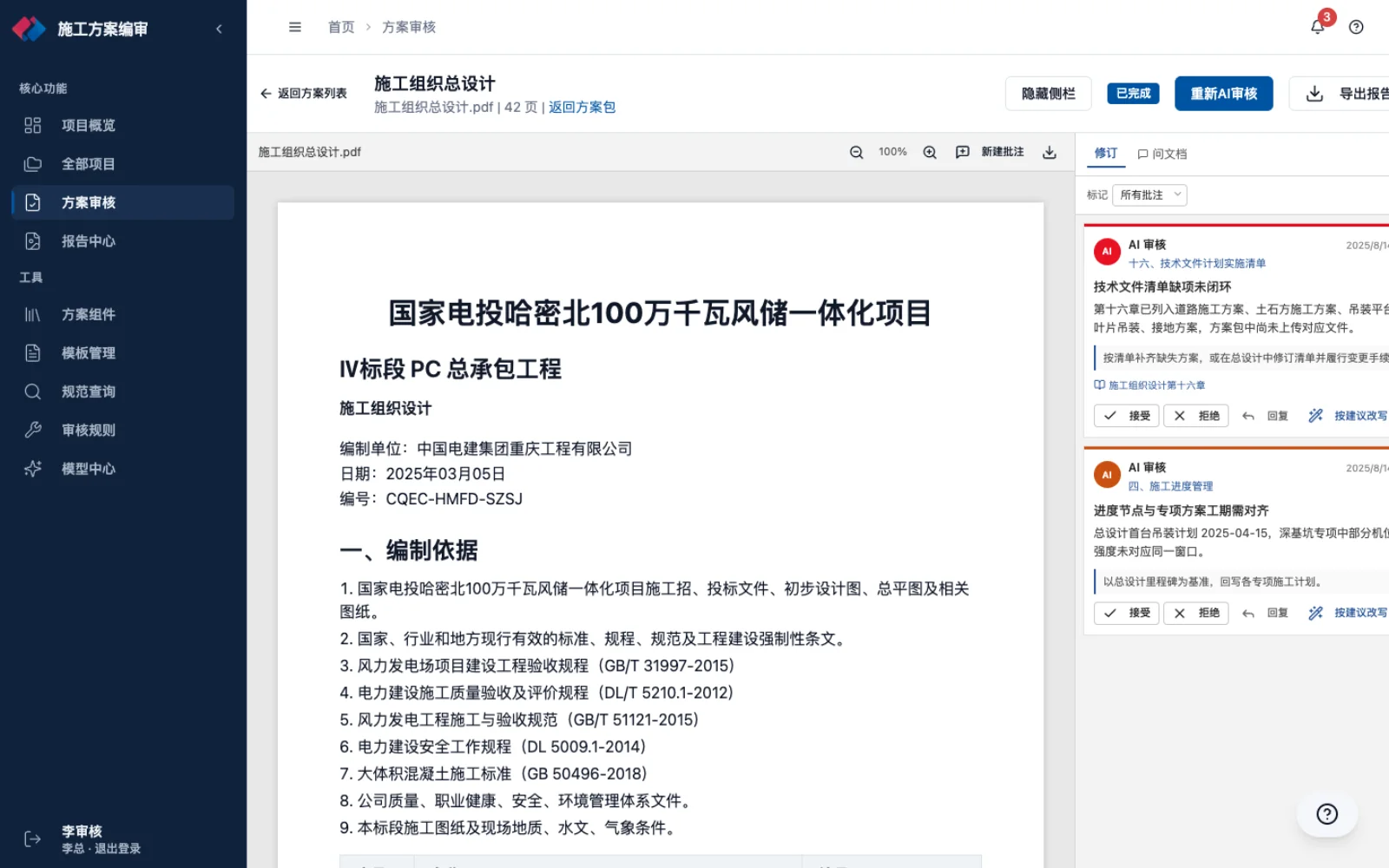Image resolution: width=1389 pixels, height=868 pixels.
Task: Toggle the hamburger menu icon
Action: [x=295, y=27]
